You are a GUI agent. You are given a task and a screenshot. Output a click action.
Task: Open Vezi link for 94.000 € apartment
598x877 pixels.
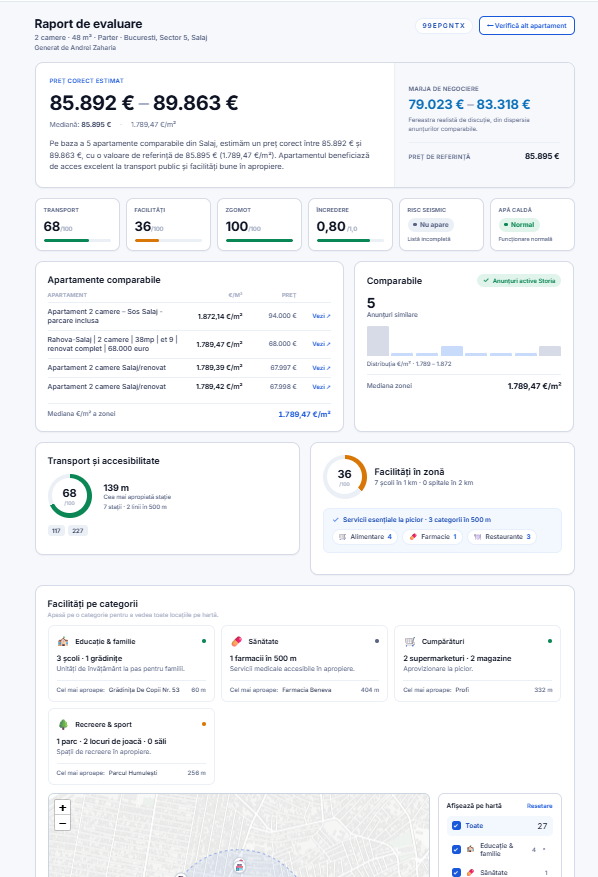pos(321,316)
